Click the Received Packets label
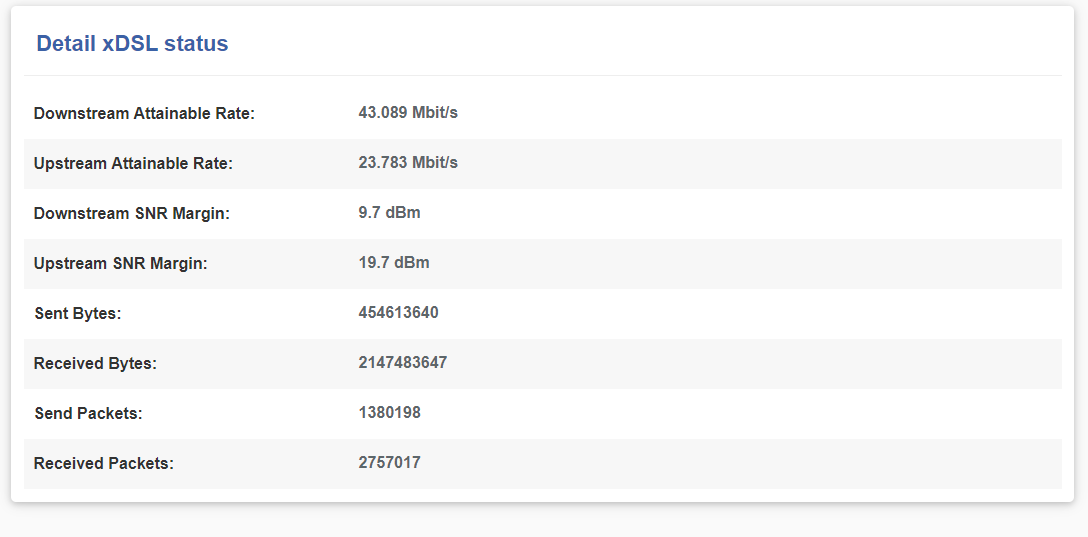The image size is (1088, 537). 103,464
